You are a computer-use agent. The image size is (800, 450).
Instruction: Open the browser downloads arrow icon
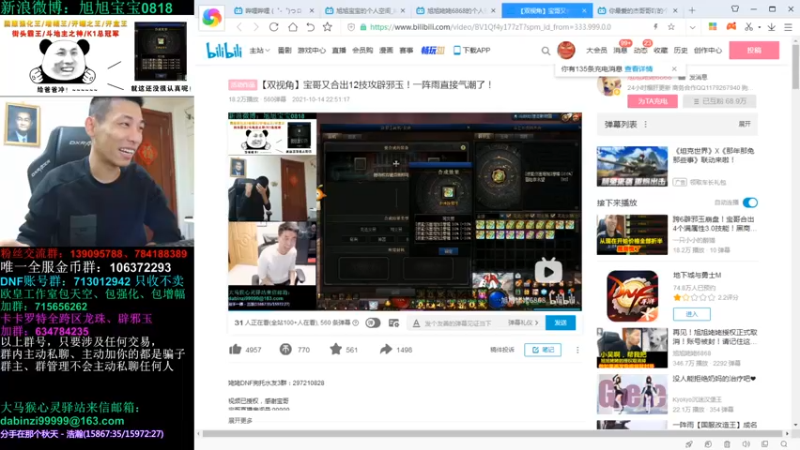[x=771, y=27]
